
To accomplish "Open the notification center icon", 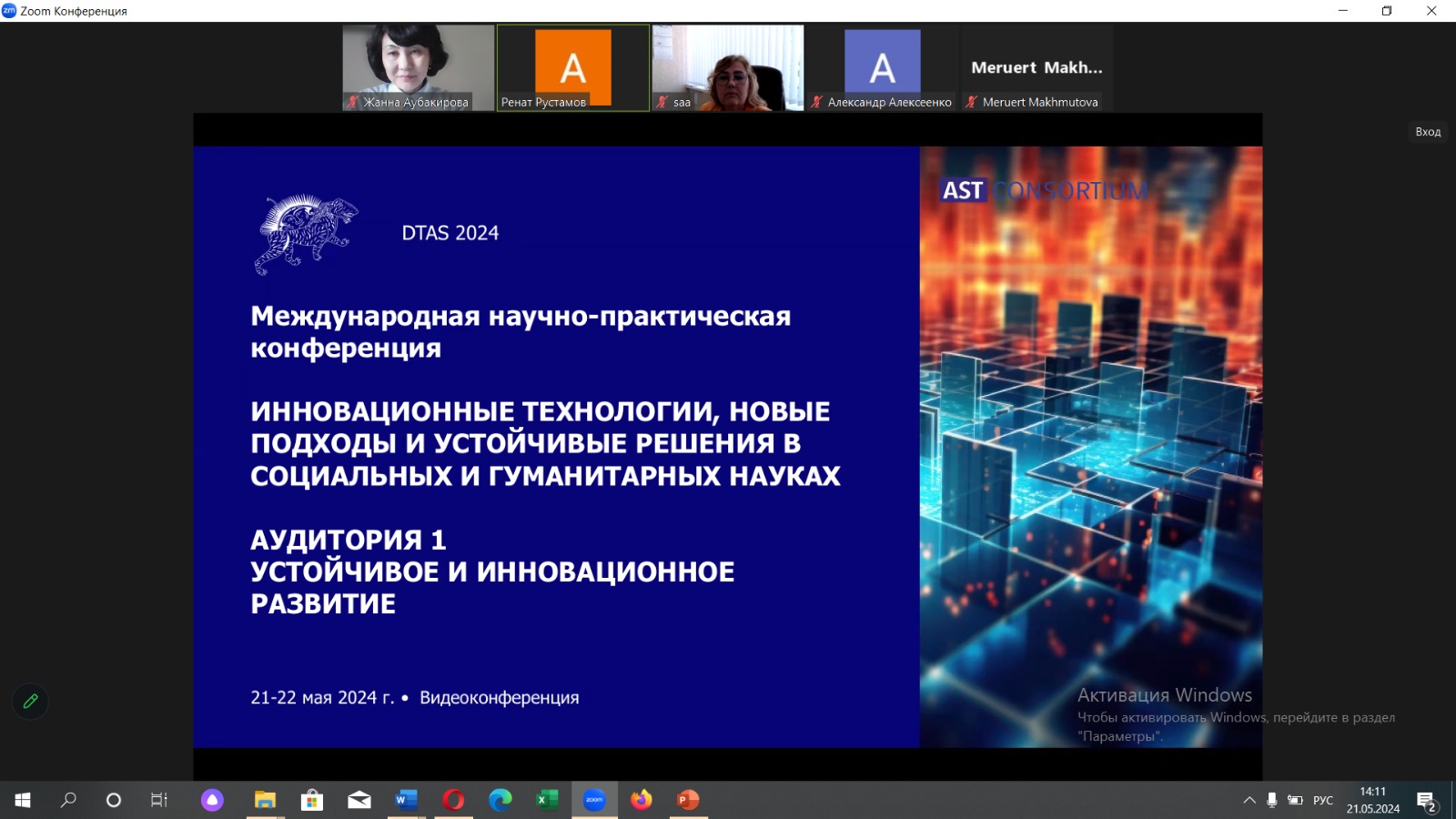I will pos(1426,801).
